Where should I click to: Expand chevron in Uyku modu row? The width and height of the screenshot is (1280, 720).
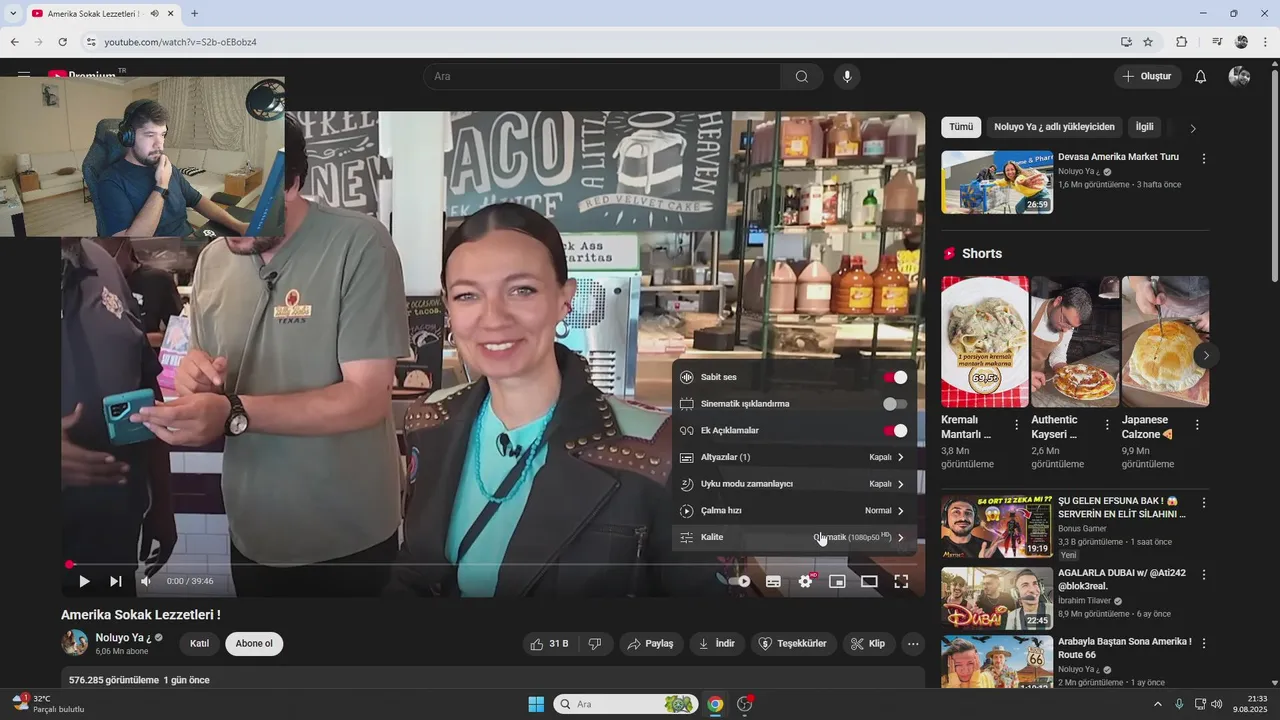[x=901, y=484]
